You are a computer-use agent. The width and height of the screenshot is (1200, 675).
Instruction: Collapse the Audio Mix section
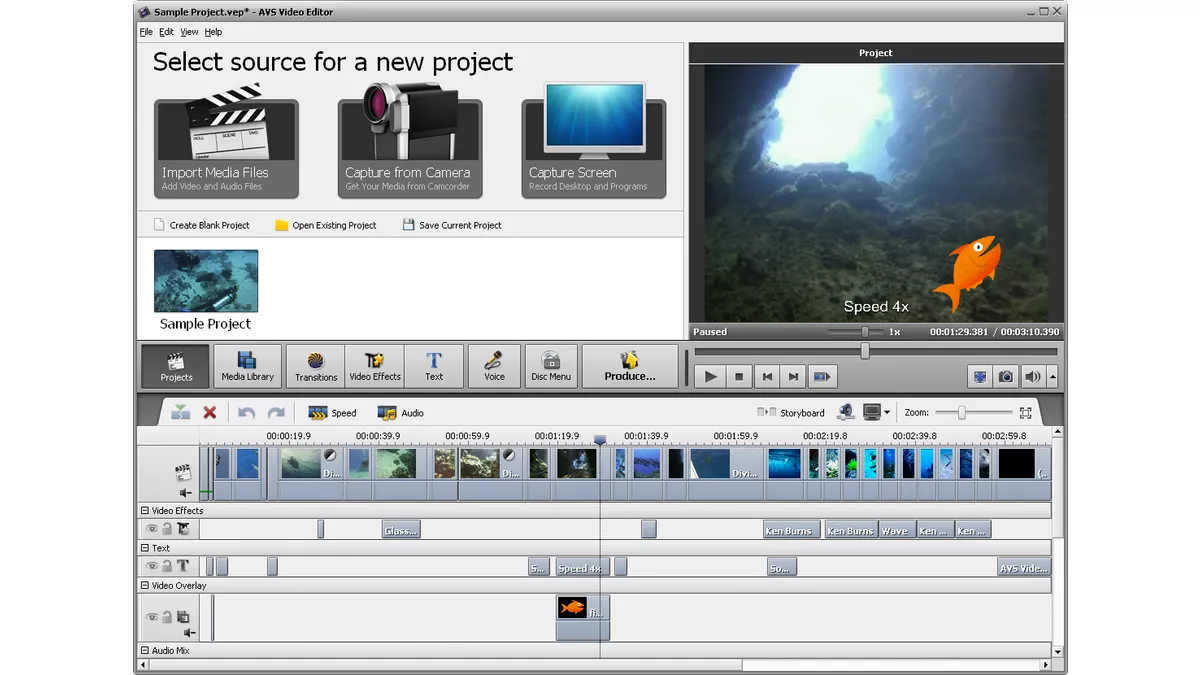(146, 650)
